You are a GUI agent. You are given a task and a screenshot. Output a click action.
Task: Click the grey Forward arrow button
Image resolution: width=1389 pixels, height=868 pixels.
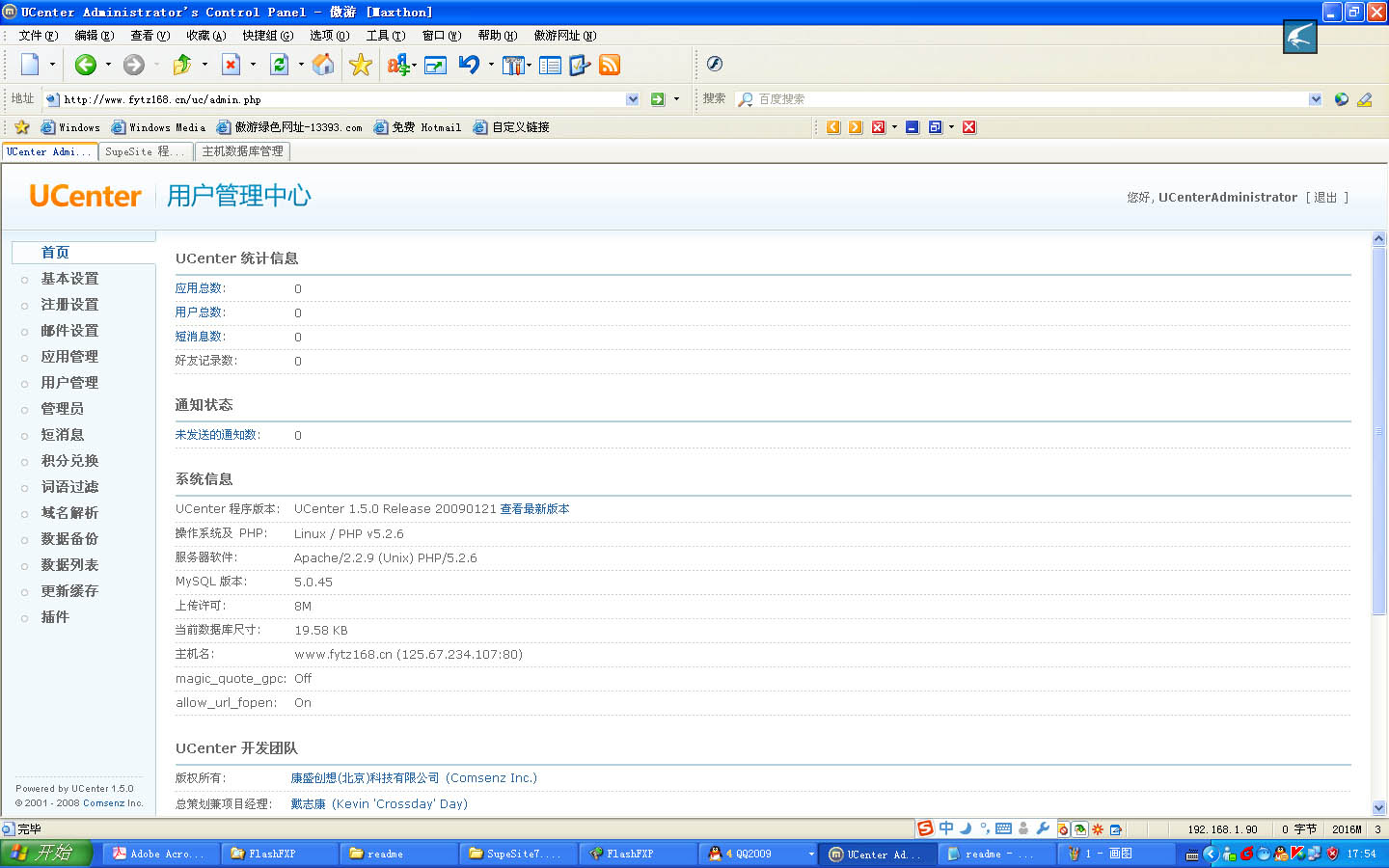tap(134, 65)
